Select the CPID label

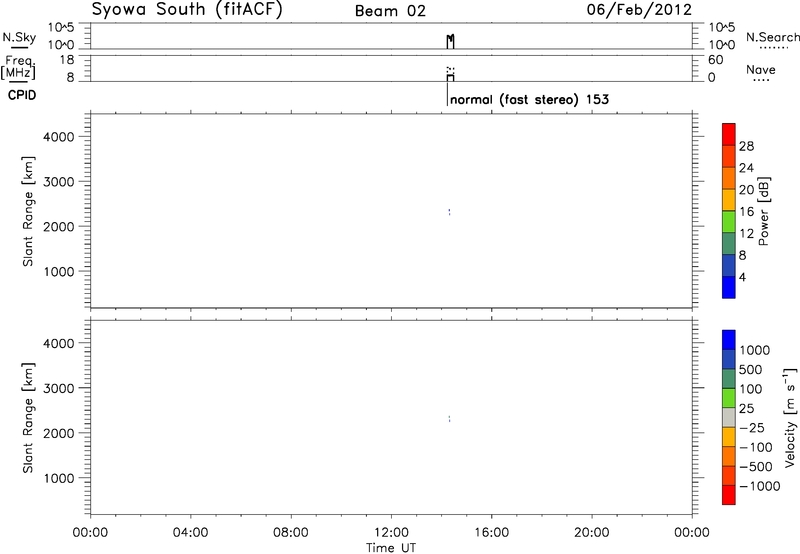coord(22,95)
